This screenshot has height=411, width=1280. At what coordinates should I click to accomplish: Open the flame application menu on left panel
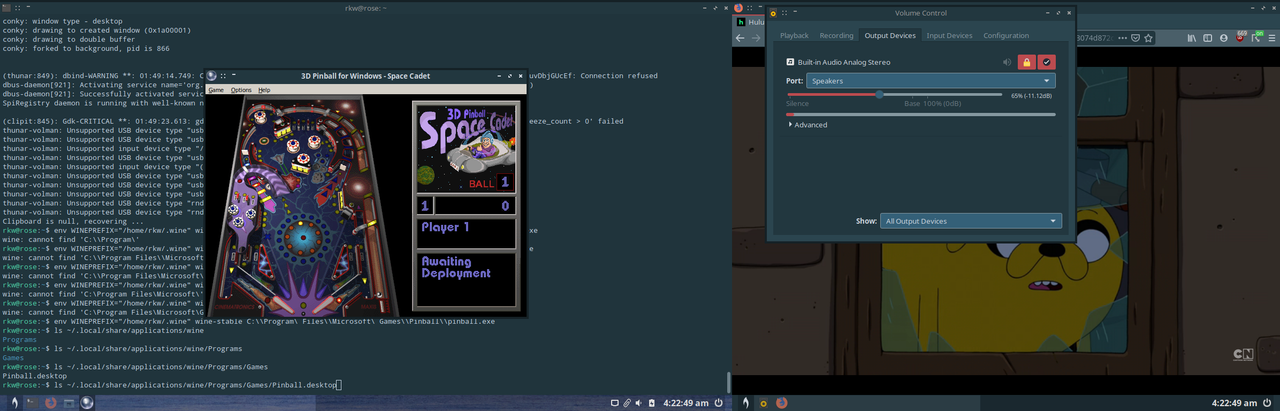13,403
